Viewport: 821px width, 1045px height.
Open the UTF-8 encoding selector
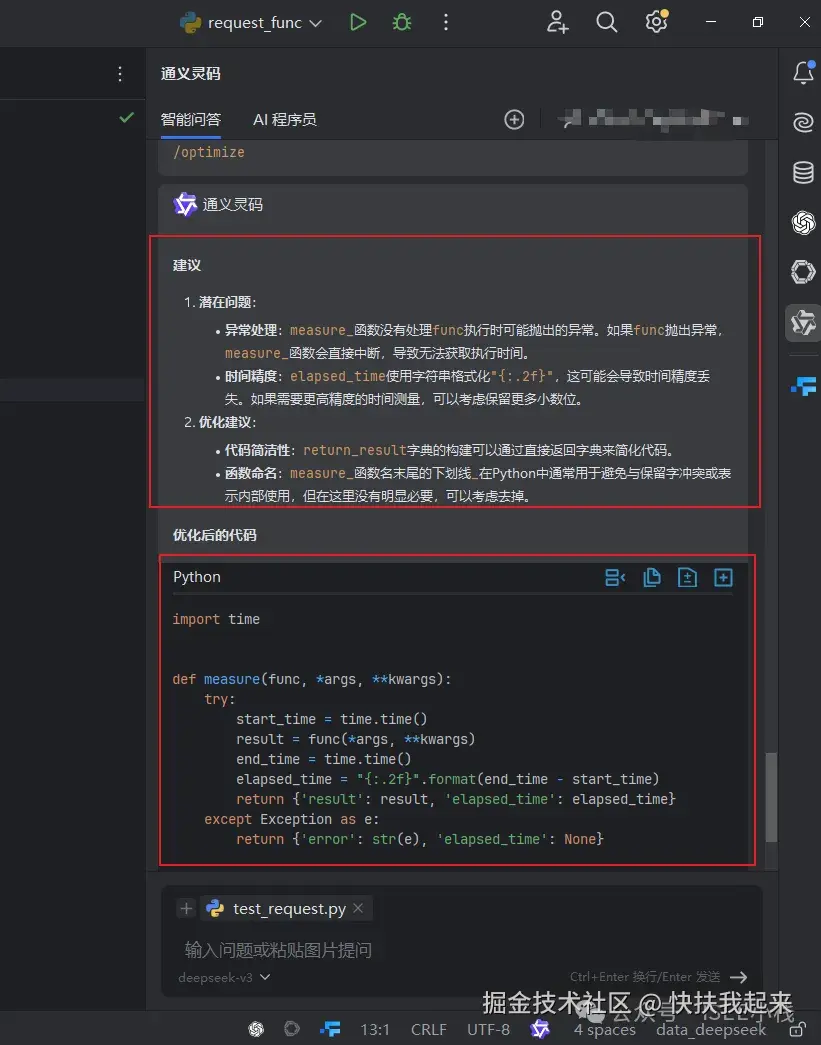coord(488,1030)
